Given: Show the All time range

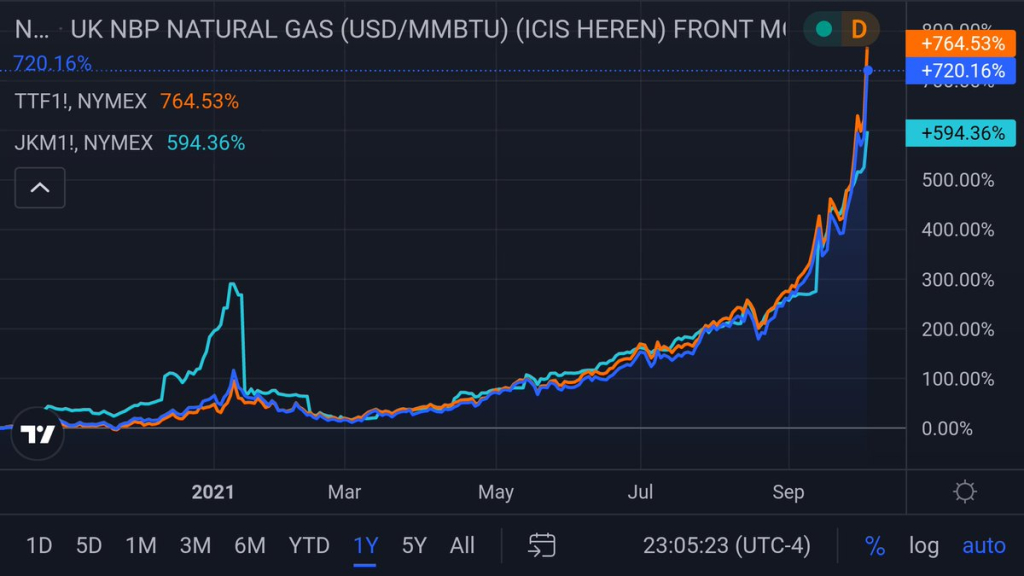Looking at the screenshot, I should point(462,545).
